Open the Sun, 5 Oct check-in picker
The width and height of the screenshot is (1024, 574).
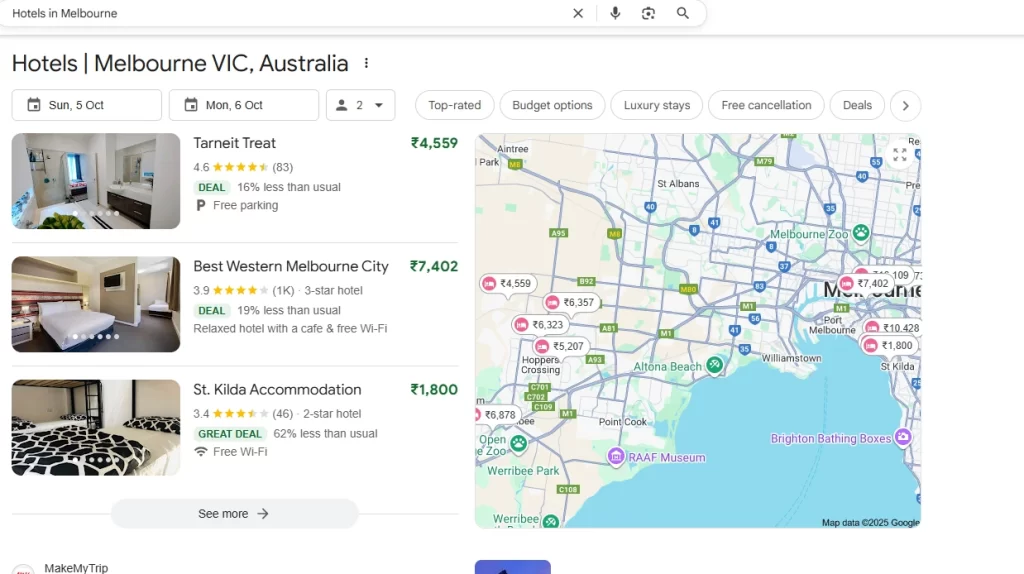(86, 105)
